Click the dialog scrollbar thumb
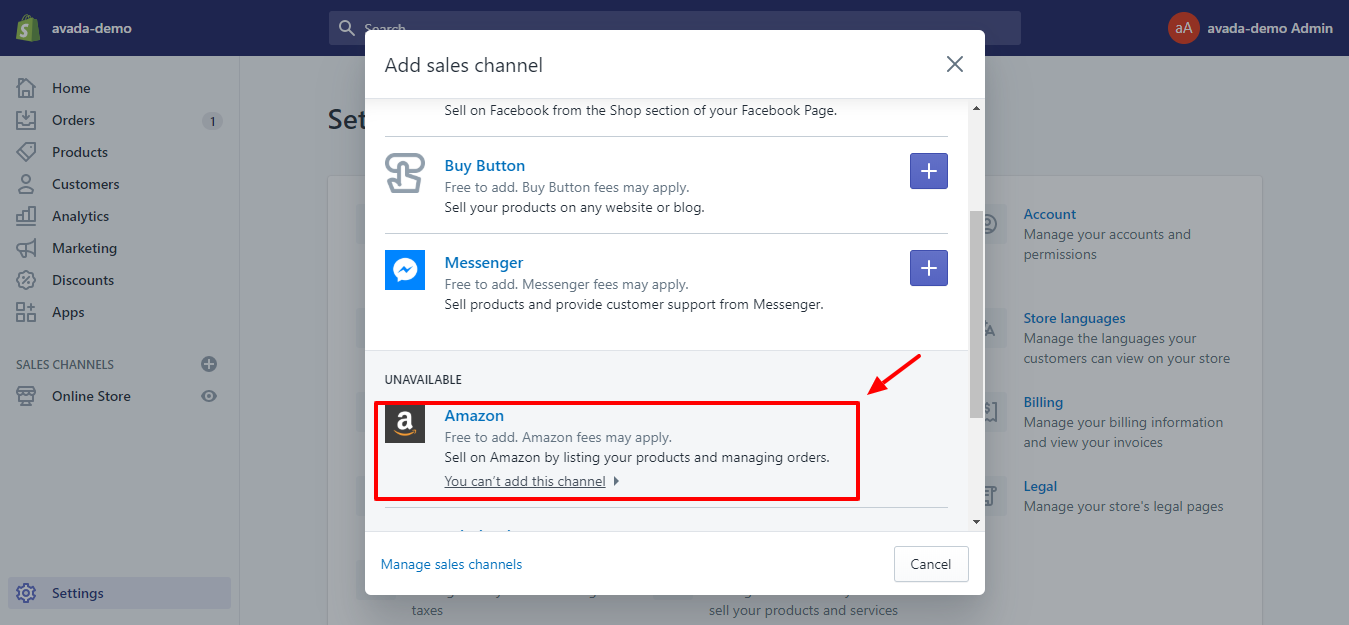 click(x=976, y=314)
